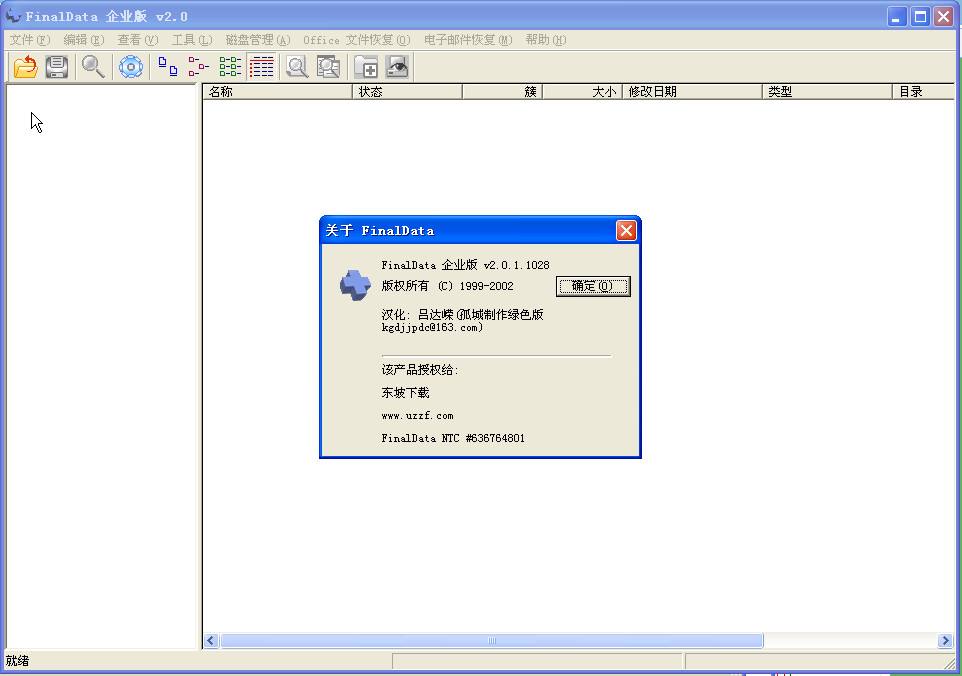Viewport: 962px width, 676px height.
Task: Open the 磁盘管理 menu
Action: point(257,40)
